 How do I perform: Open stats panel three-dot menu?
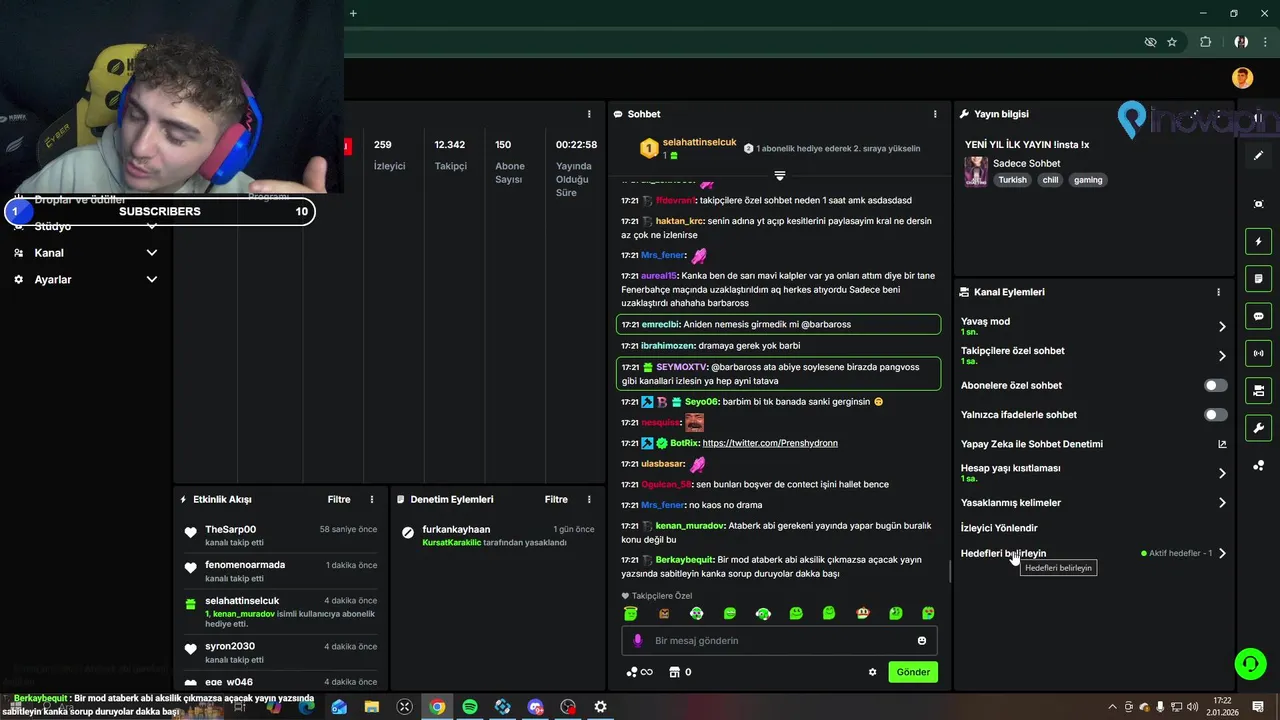589,114
